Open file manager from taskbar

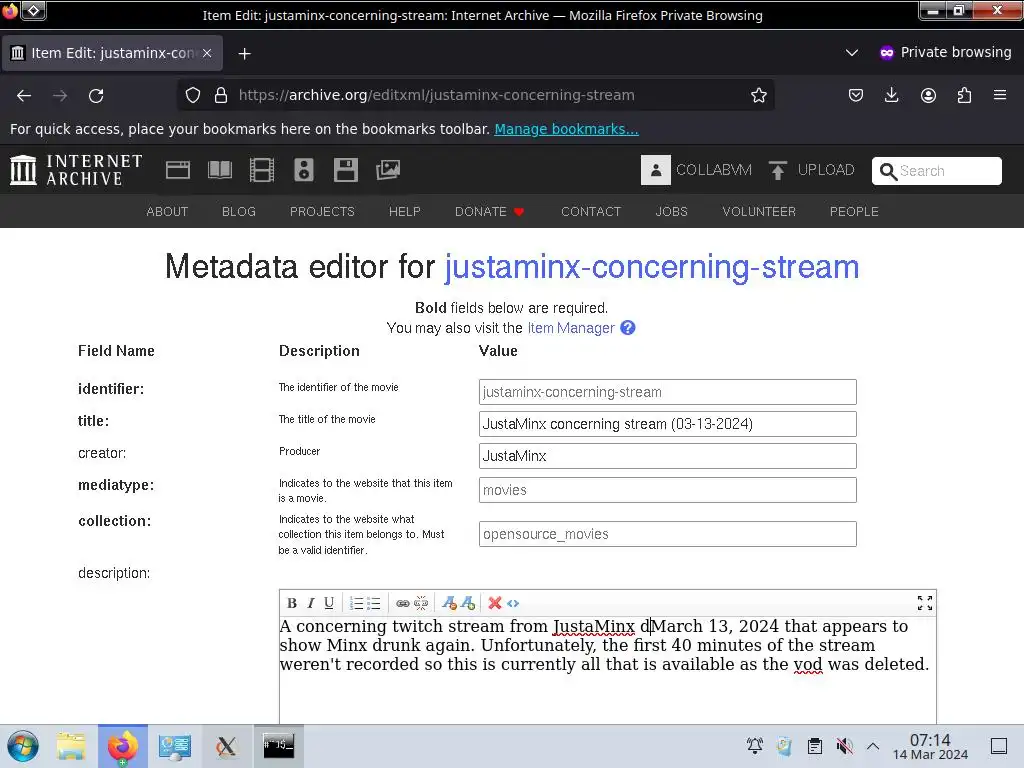71,746
